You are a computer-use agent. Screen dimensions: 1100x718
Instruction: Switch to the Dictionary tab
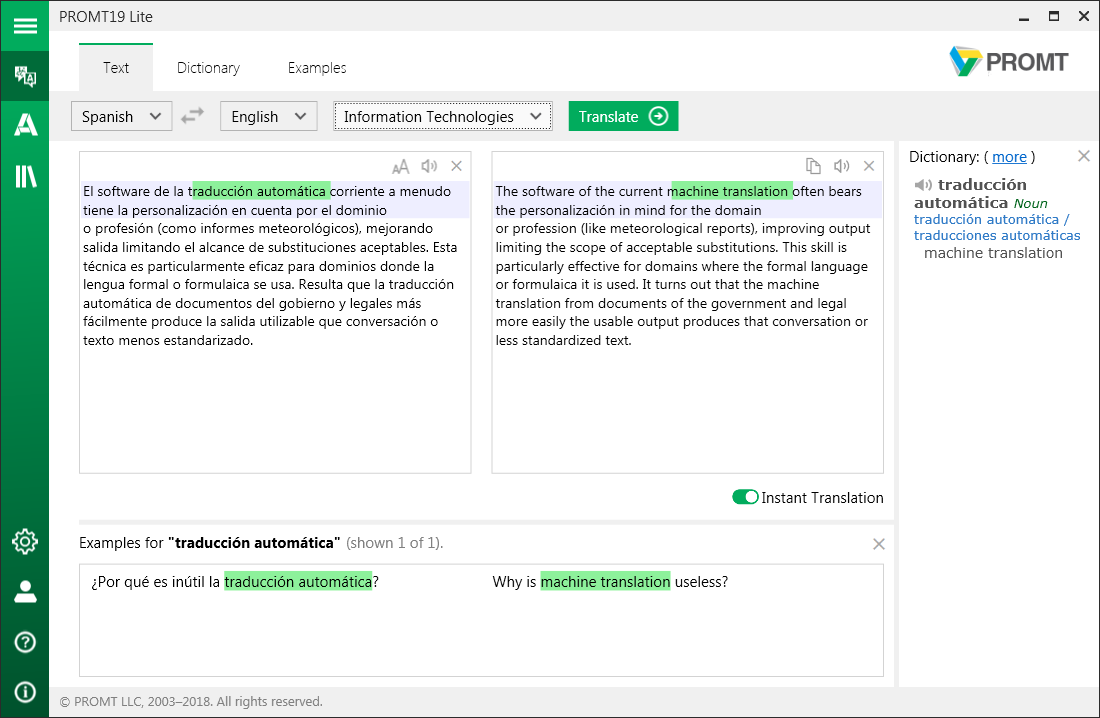208,68
